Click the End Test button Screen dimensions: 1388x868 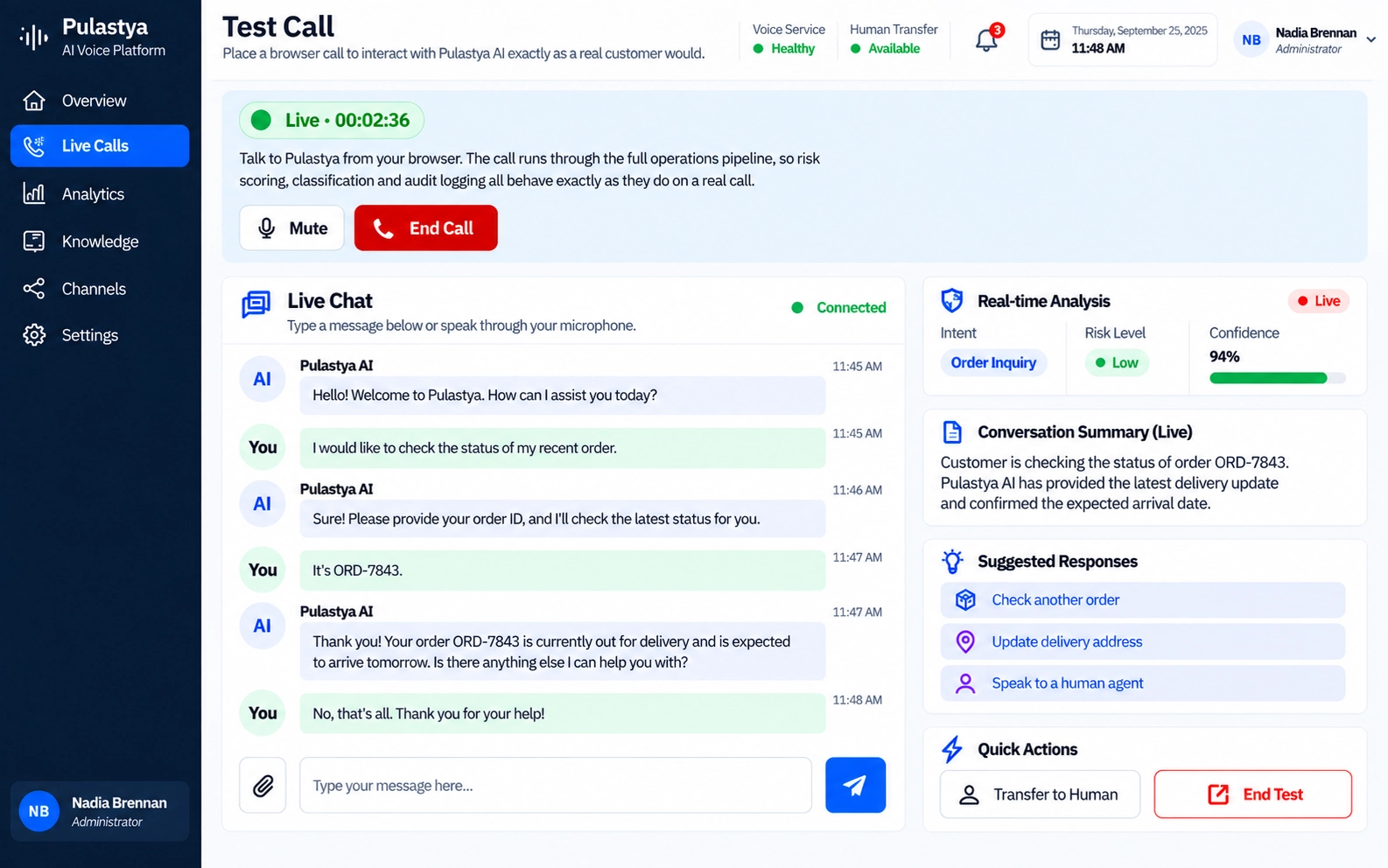pos(1253,794)
